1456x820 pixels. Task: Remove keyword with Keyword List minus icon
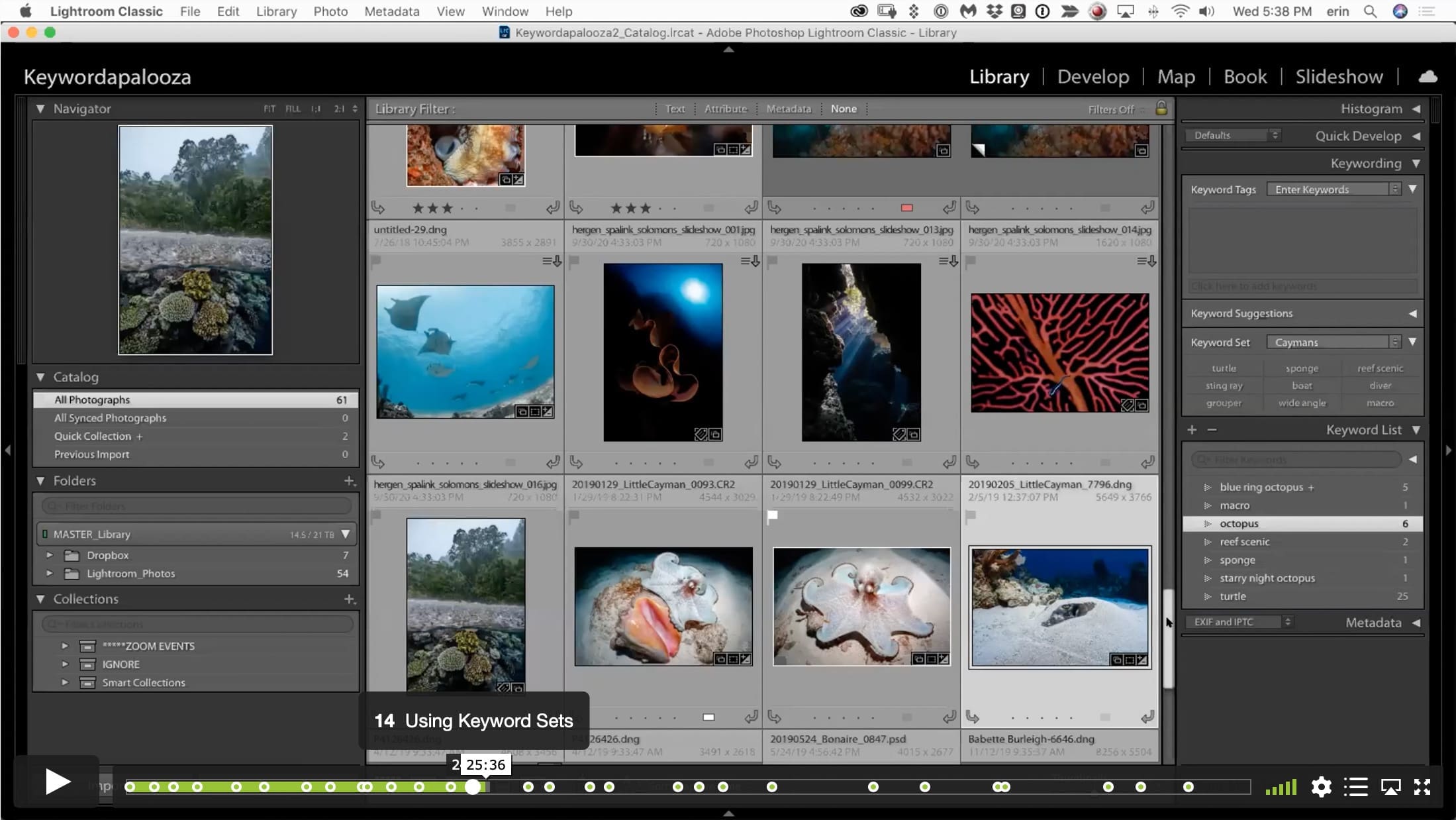tap(1212, 430)
